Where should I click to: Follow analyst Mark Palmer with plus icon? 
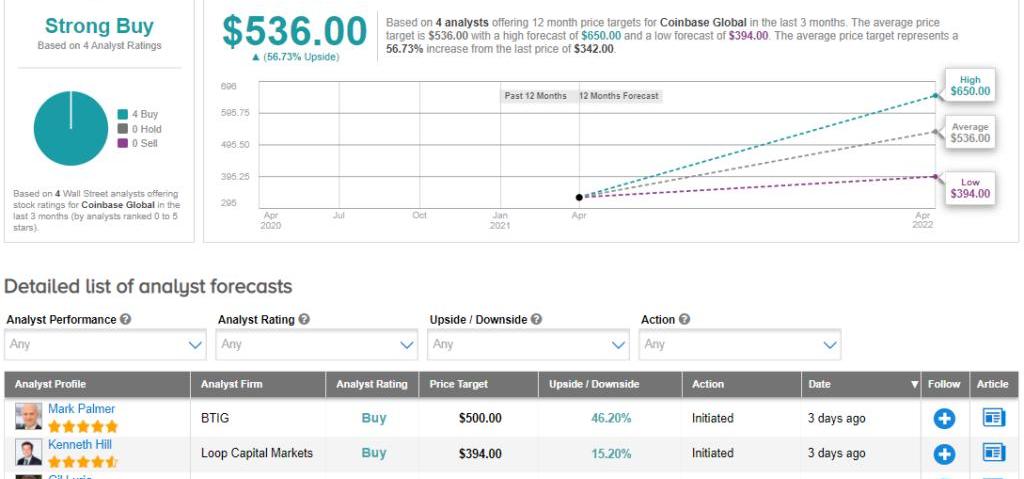[x=944, y=418]
